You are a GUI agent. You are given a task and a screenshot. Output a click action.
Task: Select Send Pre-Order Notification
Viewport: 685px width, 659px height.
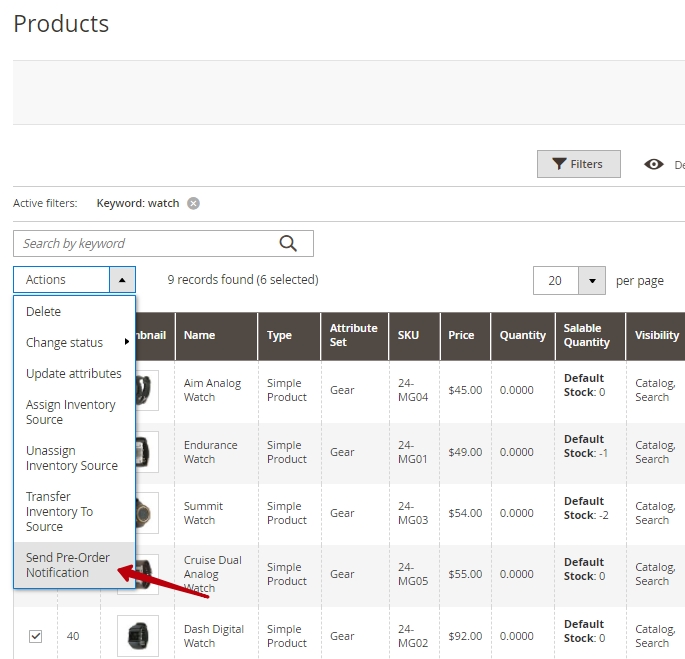pos(68,565)
